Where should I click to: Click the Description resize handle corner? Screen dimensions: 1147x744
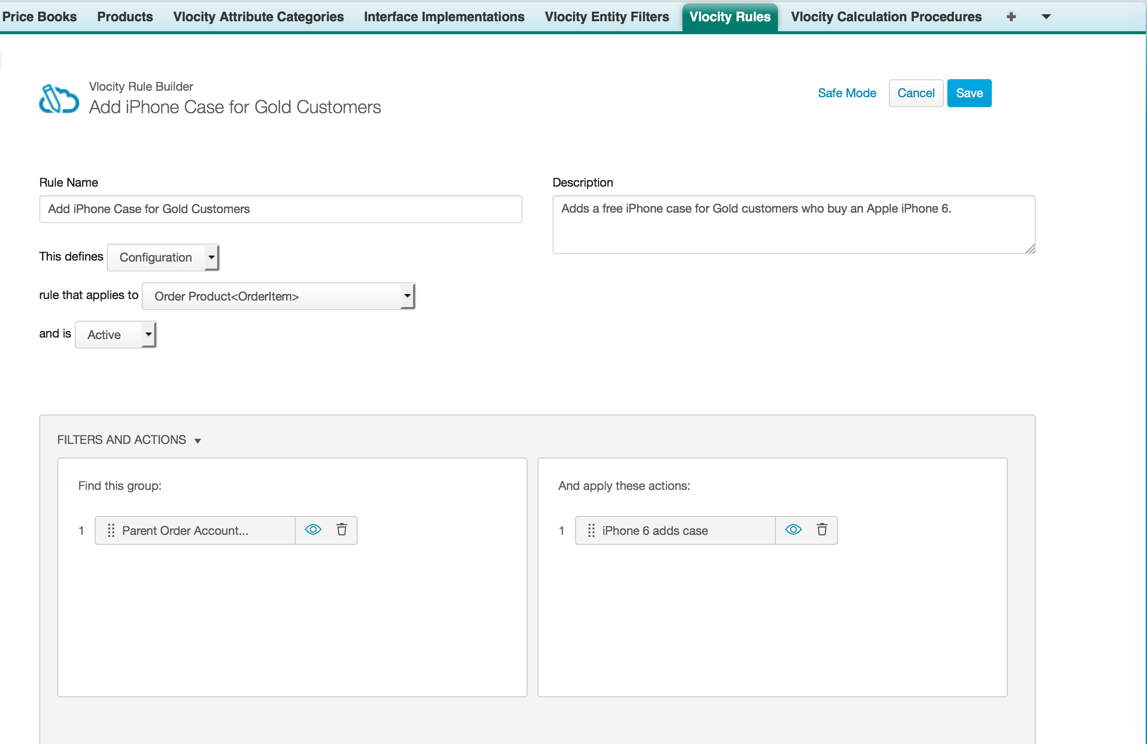1030,249
